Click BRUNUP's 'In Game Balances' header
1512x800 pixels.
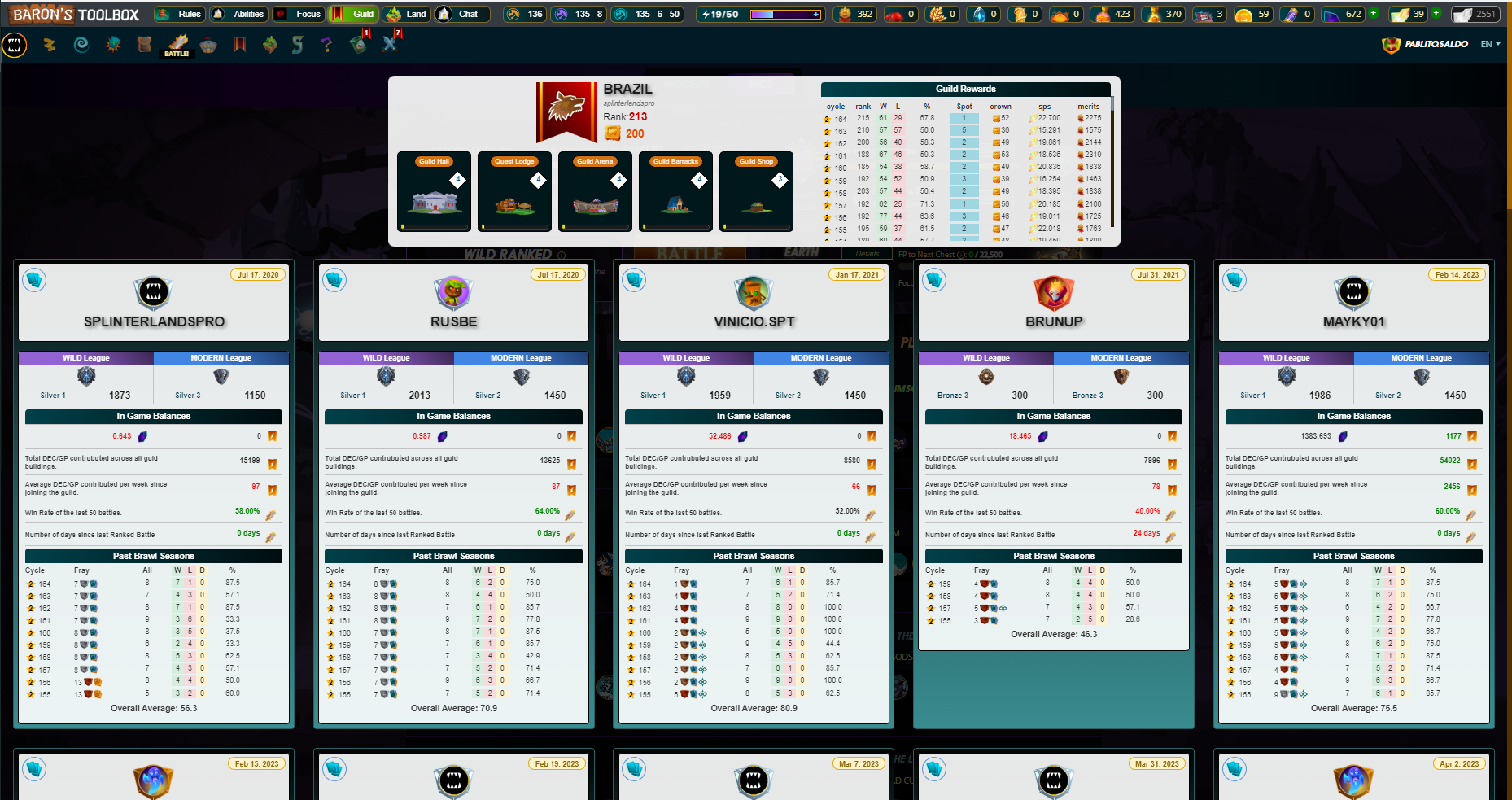pos(1054,416)
